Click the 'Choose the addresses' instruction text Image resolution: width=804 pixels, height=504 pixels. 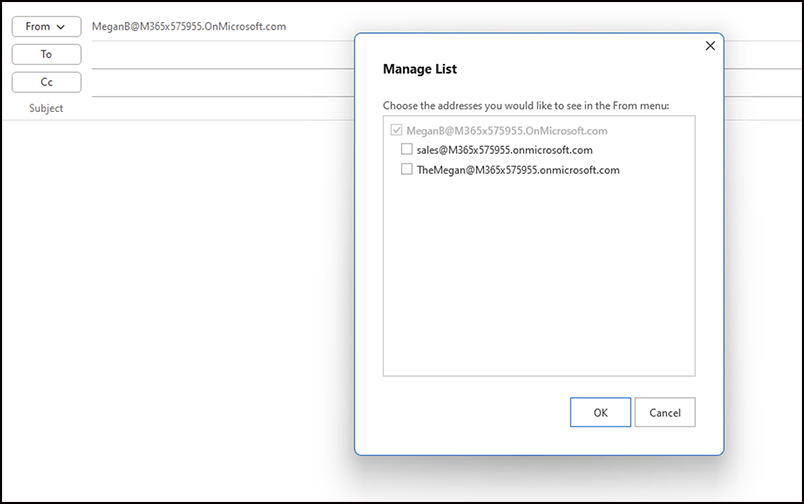[525, 105]
